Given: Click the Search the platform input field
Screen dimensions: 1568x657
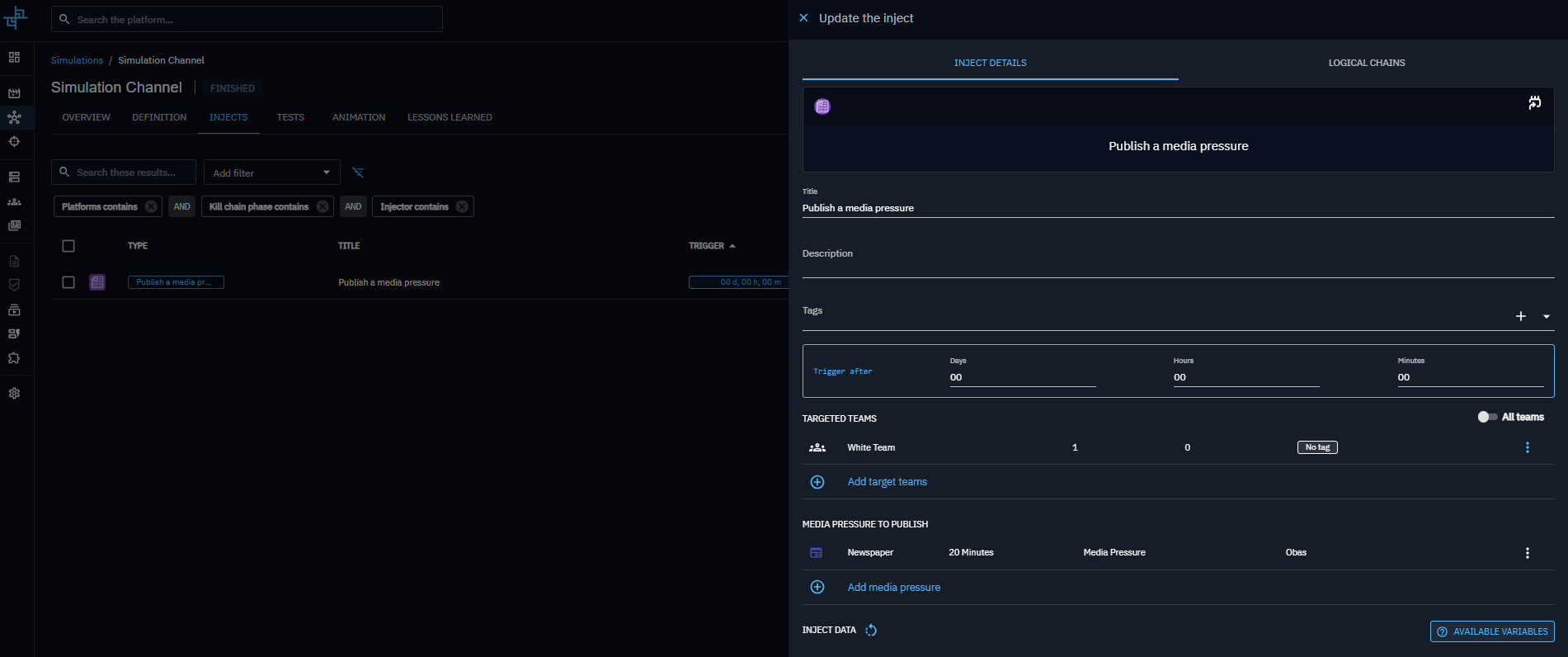Looking at the screenshot, I should tap(247, 19).
